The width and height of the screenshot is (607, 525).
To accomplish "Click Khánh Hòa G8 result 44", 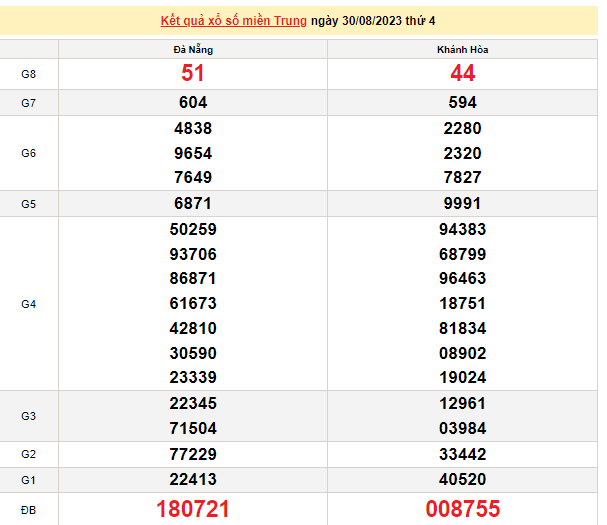I will [x=462, y=73].
